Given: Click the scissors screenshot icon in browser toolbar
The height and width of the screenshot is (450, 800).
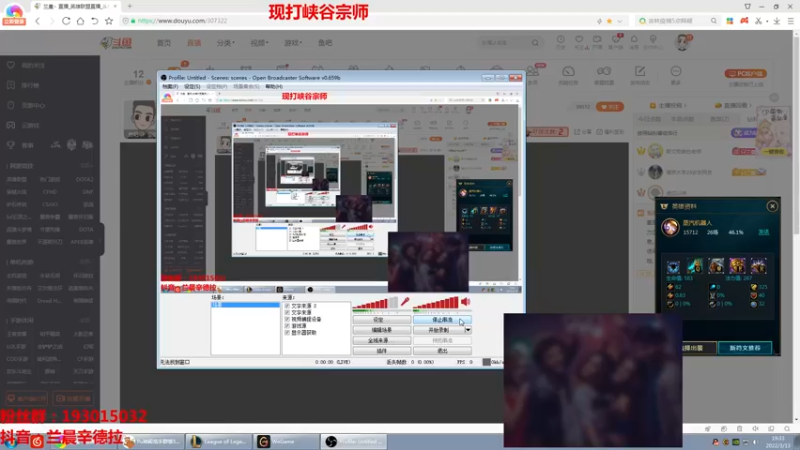Looking at the screenshot, I should (759, 21).
